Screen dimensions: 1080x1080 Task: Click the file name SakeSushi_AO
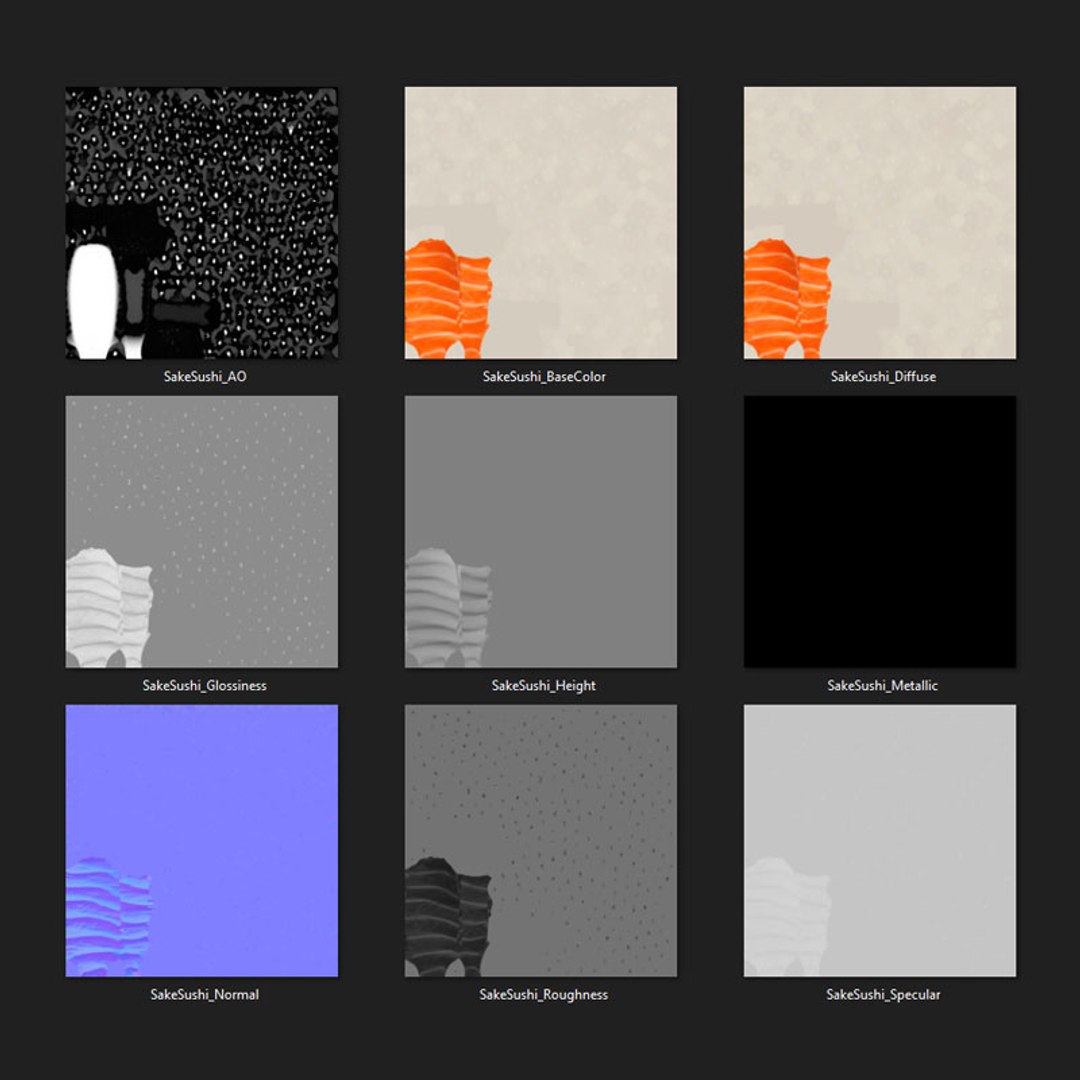click(205, 377)
